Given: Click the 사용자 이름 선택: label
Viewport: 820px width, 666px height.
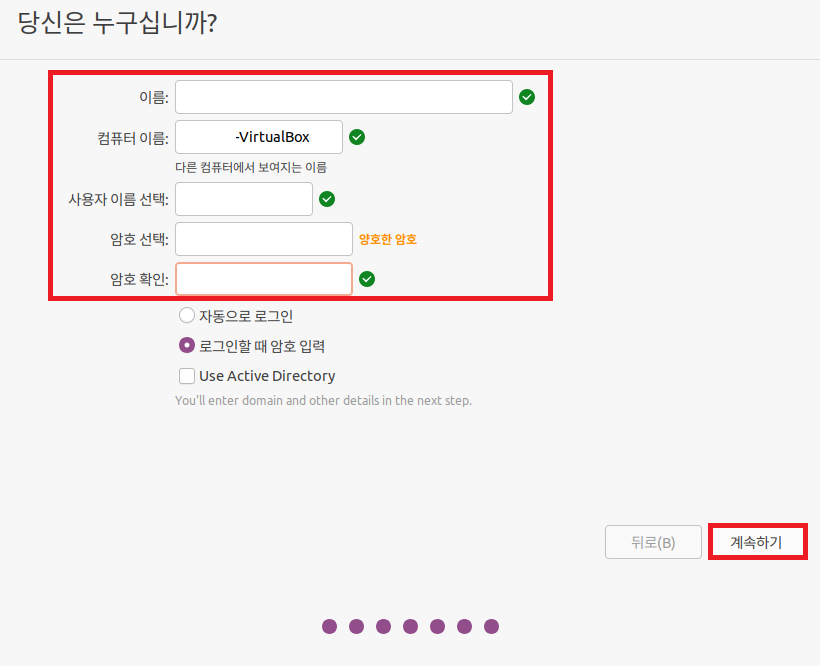Looking at the screenshot, I should click(x=119, y=199).
